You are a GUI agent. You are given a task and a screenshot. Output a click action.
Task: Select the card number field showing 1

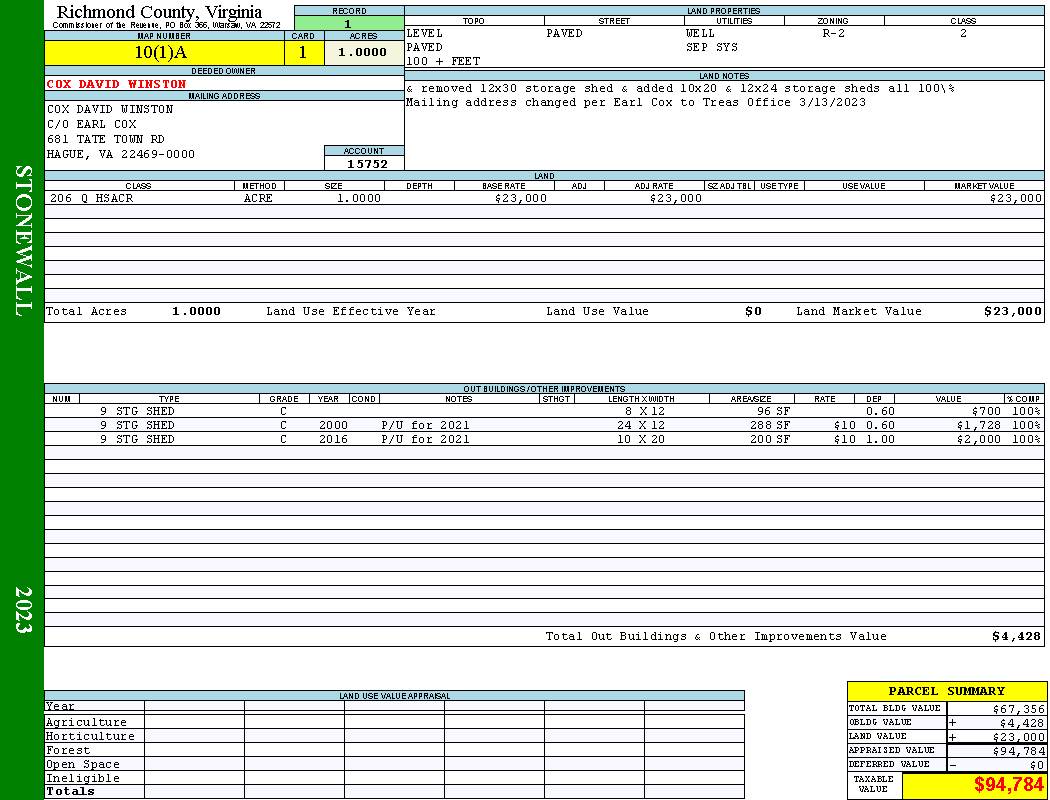(x=303, y=53)
